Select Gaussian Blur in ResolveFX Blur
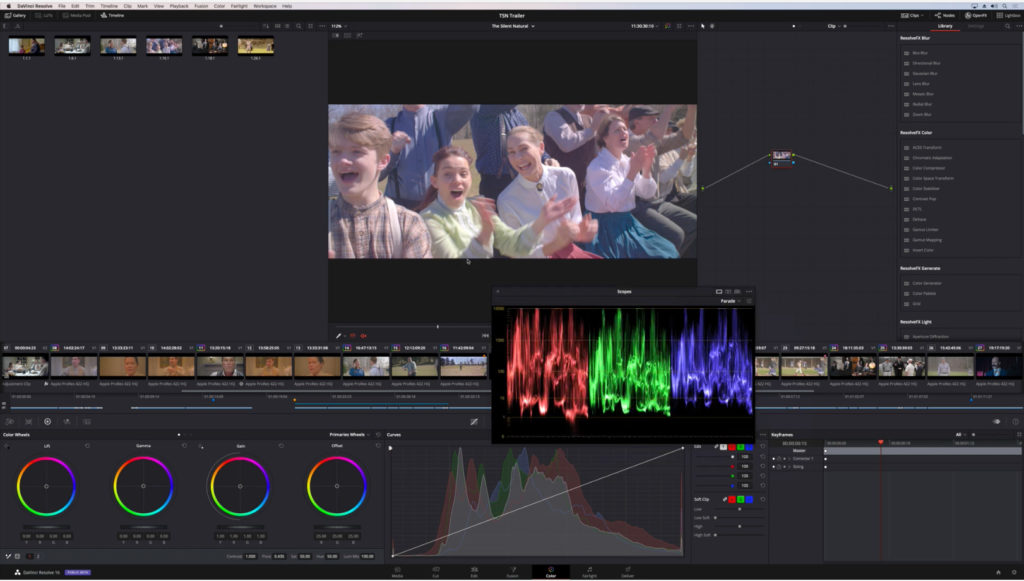 pyautogui.click(x=925, y=73)
